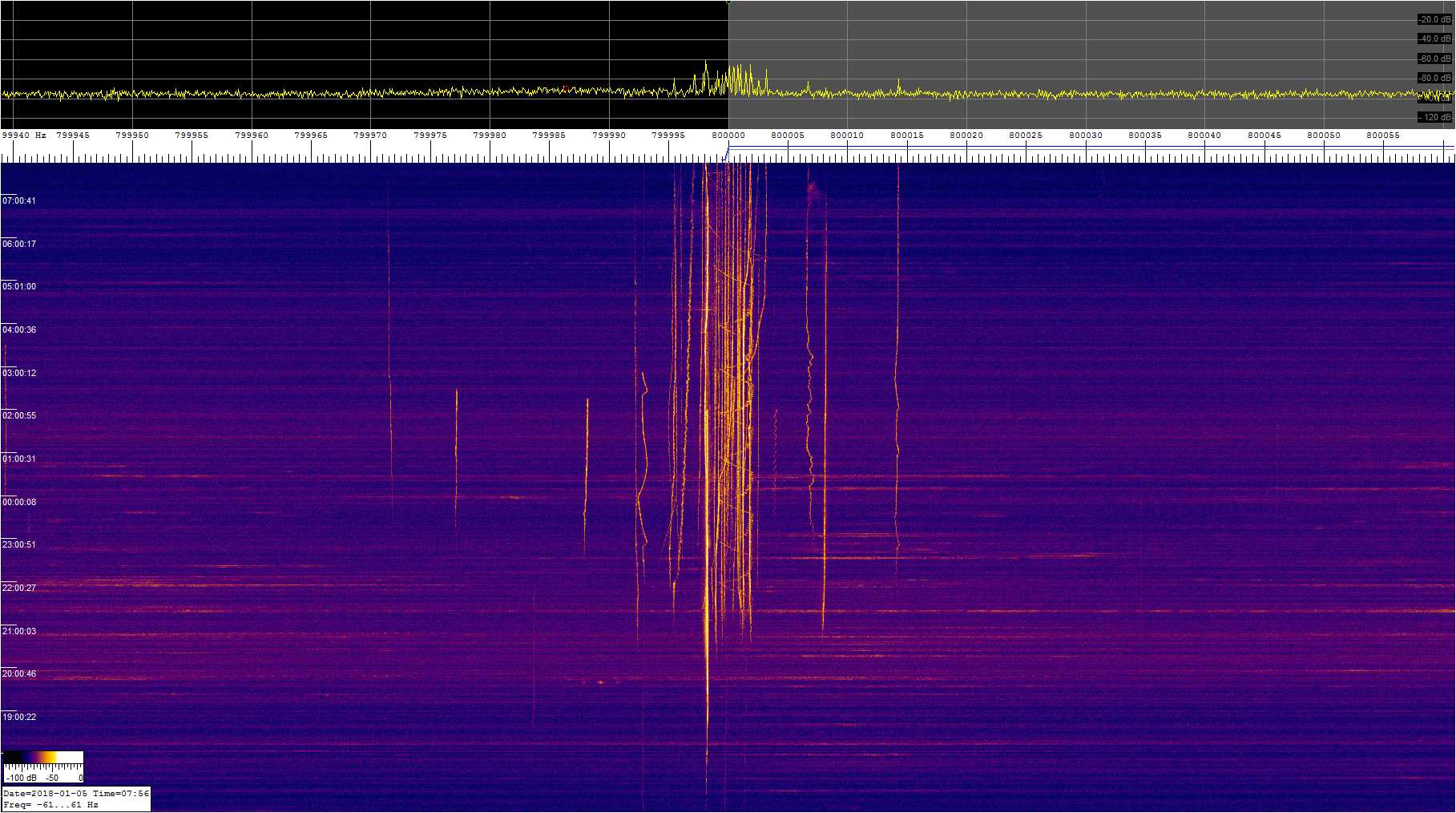Image resolution: width=1456 pixels, height=813 pixels.
Task: Click the Date=2018-01-05 Time=07:56 info text
Action: pos(76,794)
